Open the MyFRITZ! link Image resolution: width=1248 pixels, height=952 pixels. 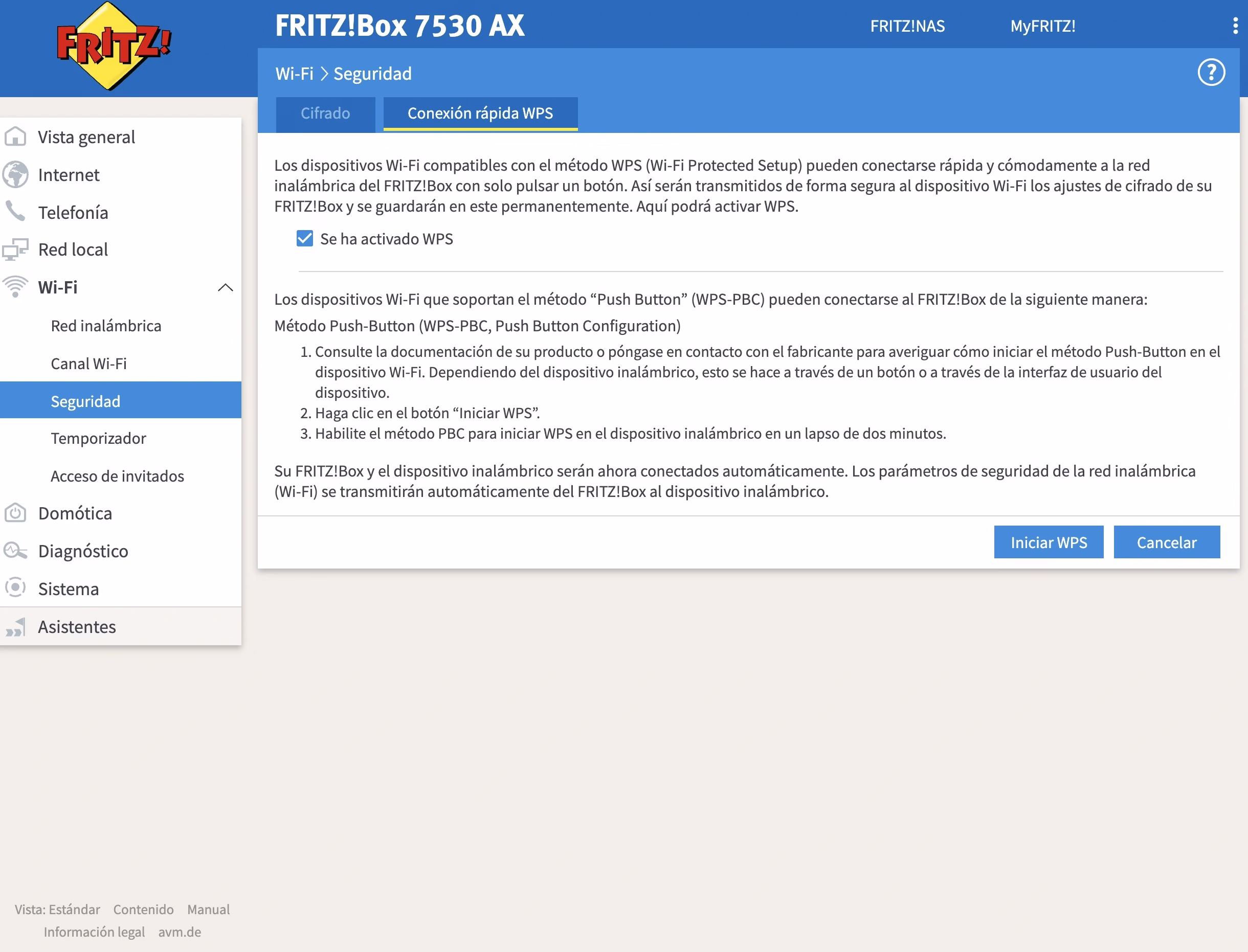pos(1042,26)
